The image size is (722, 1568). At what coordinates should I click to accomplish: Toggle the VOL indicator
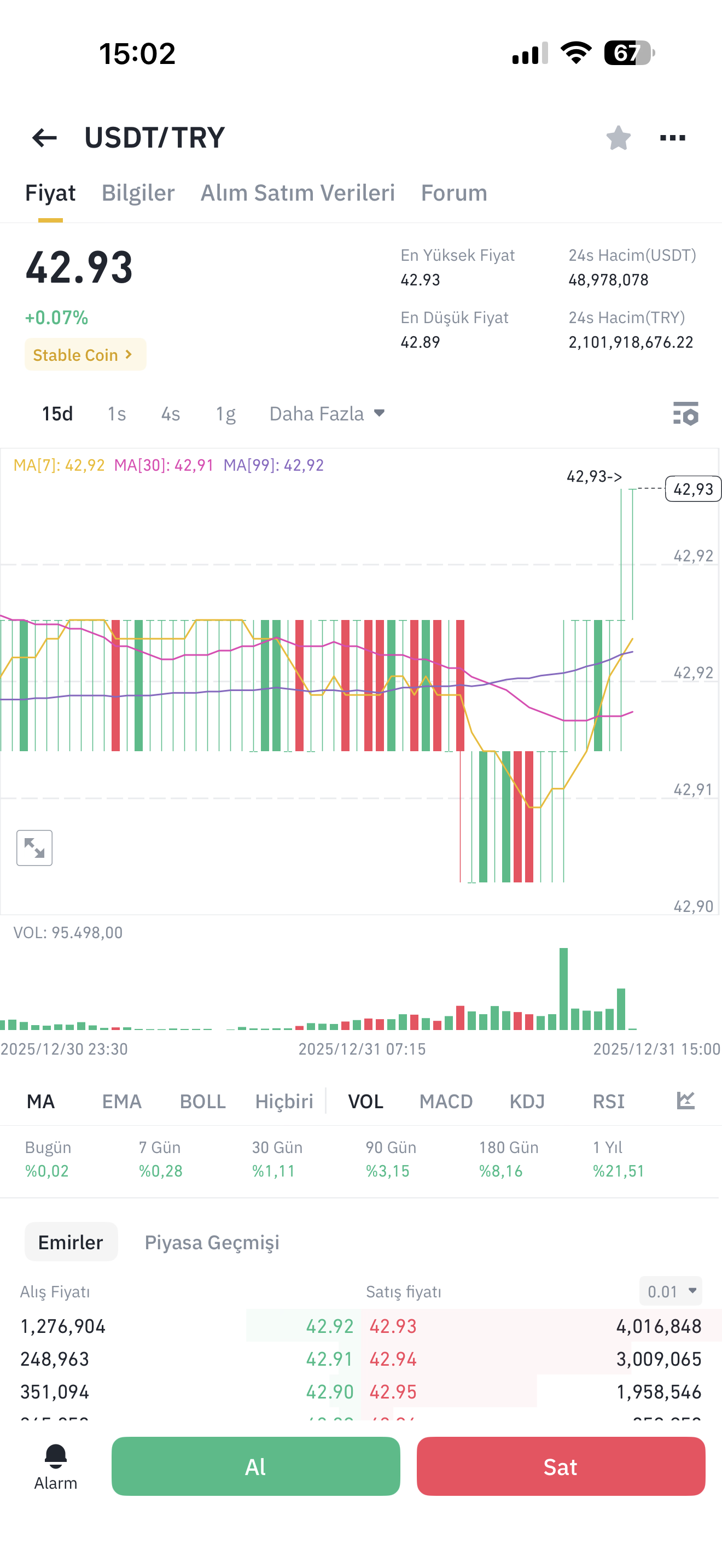coord(365,1101)
